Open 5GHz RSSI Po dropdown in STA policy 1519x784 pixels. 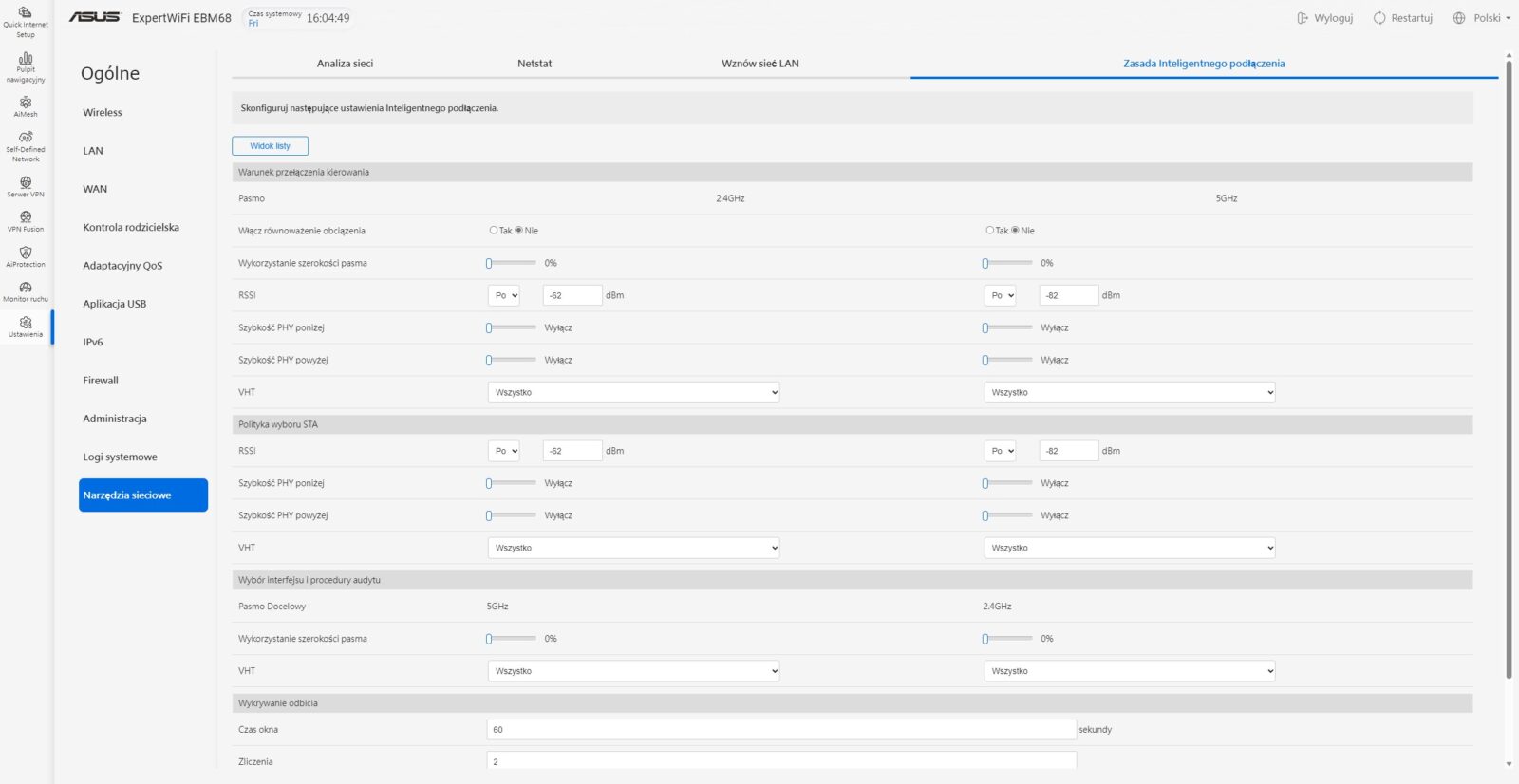click(1000, 451)
